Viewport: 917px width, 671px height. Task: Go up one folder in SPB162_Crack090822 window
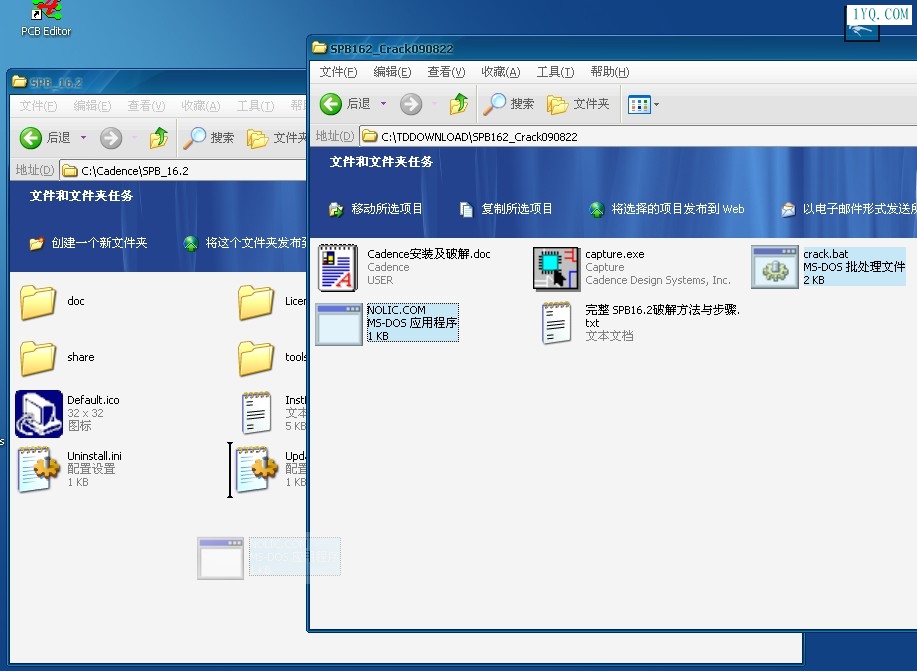(459, 104)
